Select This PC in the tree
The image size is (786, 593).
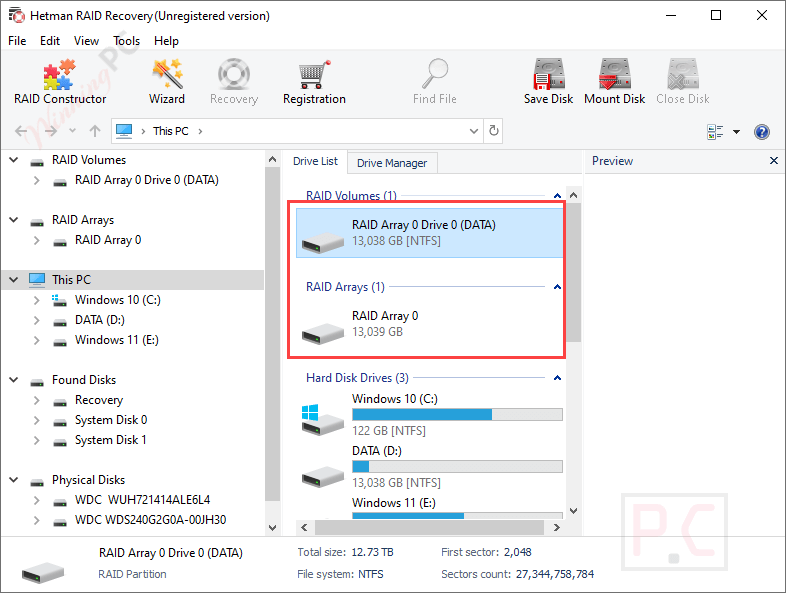(71, 280)
